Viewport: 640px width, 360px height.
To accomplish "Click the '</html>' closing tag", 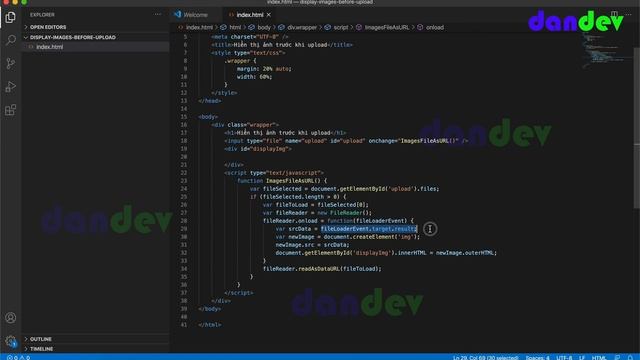I will (x=210, y=325).
